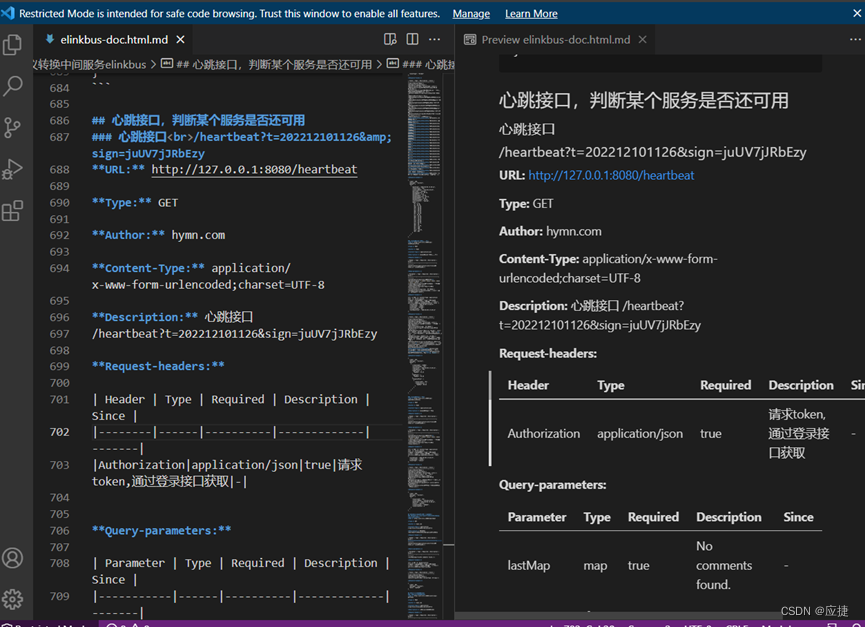The image size is (865, 627).
Task: Open the Source Control view
Action: tap(12, 127)
